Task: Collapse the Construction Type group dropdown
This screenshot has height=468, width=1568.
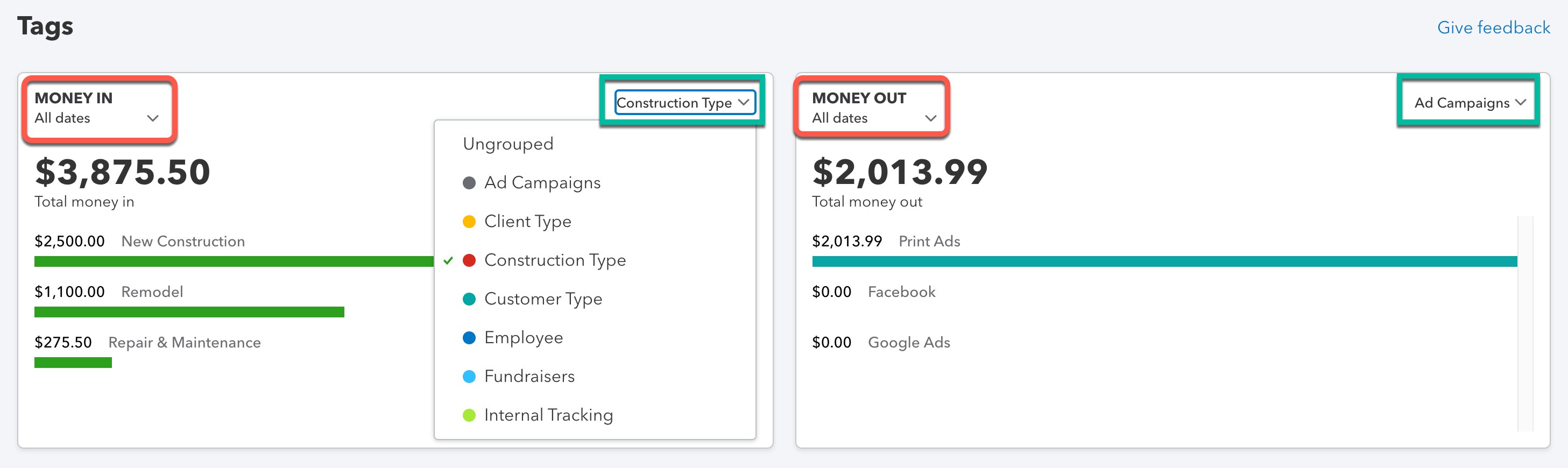Action: (x=684, y=103)
